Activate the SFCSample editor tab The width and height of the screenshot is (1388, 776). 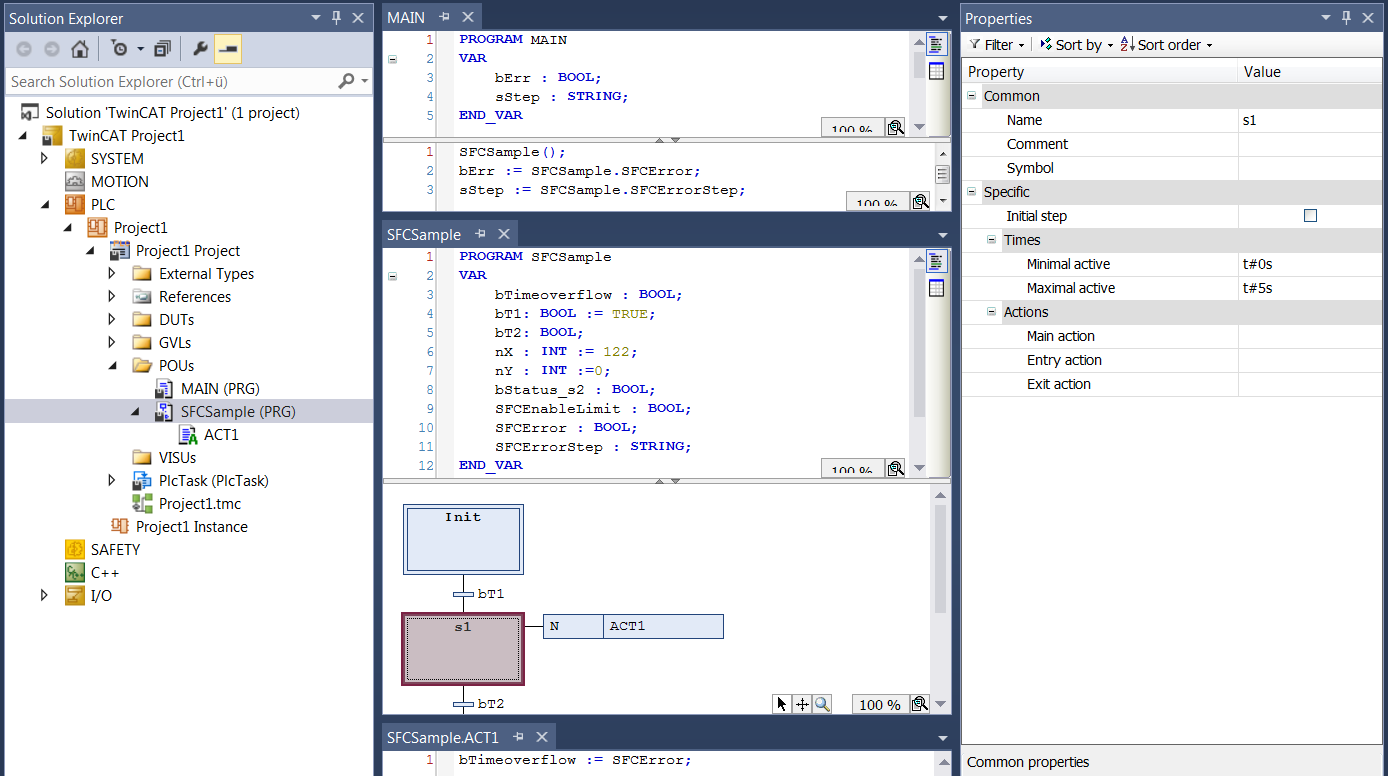424,234
